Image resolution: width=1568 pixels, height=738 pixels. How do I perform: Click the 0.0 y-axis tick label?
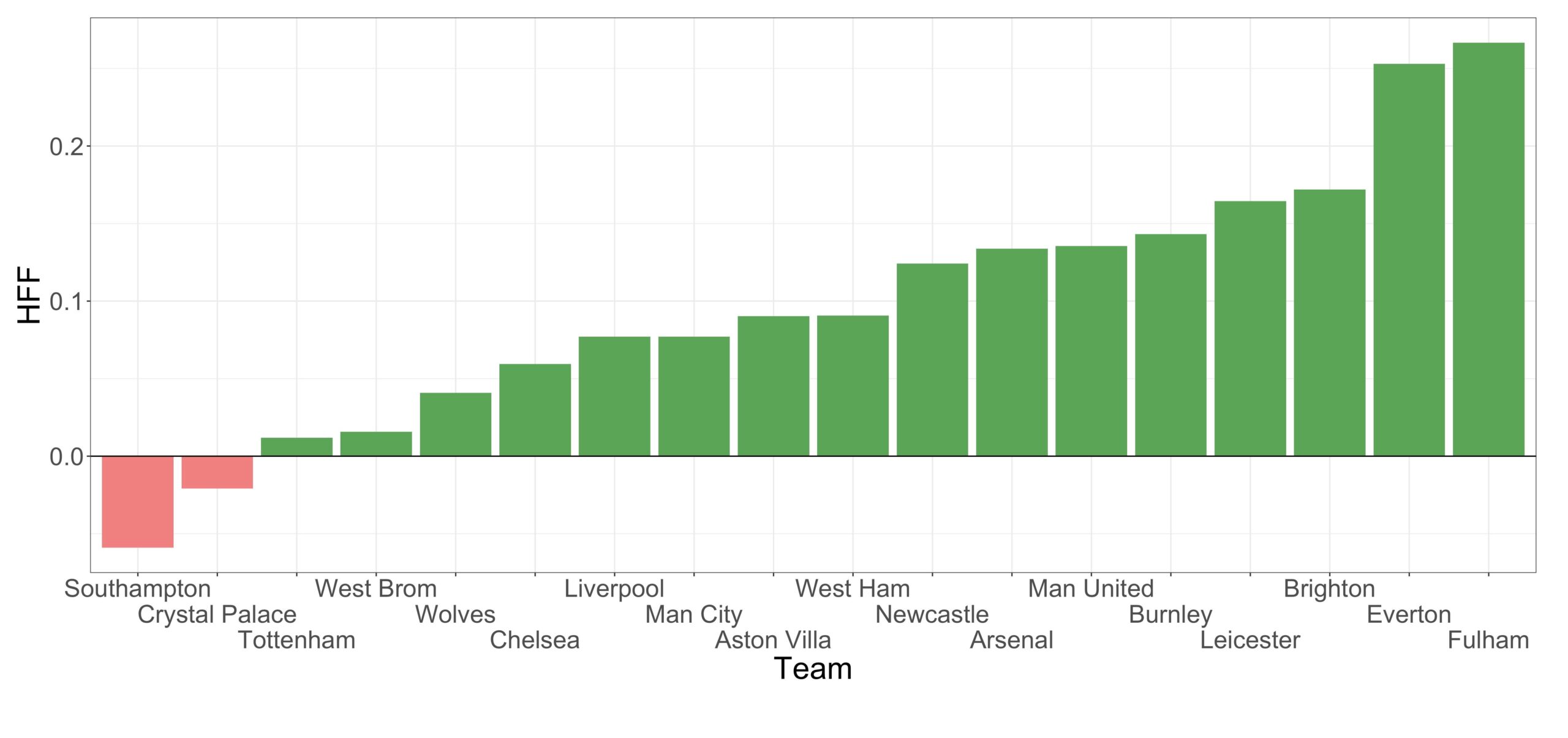[x=66, y=457]
